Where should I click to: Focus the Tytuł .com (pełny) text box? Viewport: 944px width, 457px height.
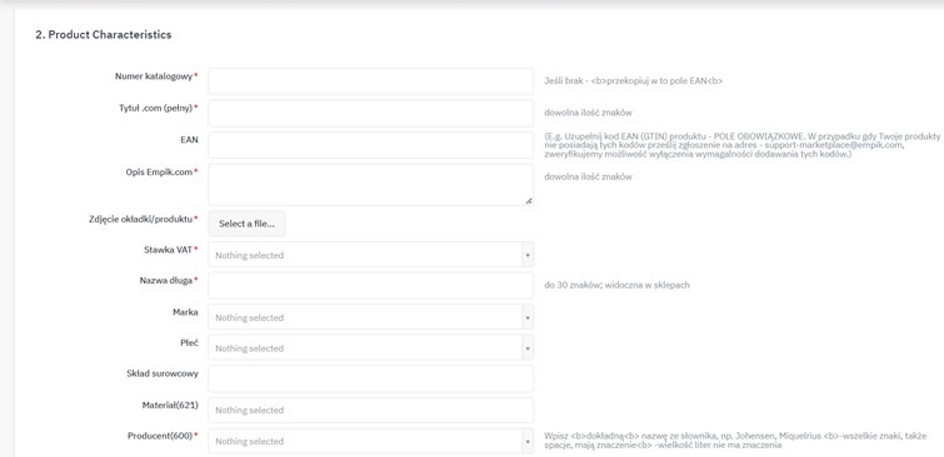tap(370, 112)
